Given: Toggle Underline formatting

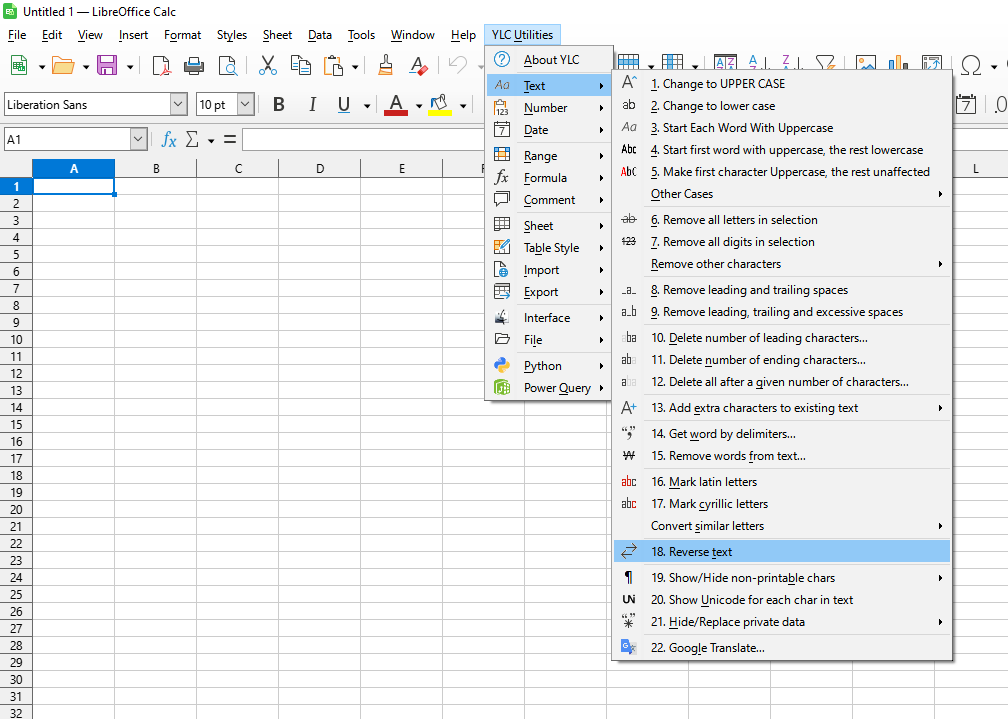Looking at the screenshot, I should [344, 105].
